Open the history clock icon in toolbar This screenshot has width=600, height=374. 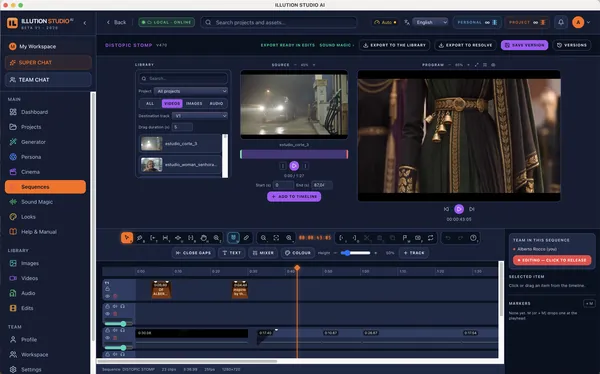tap(473, 238)
